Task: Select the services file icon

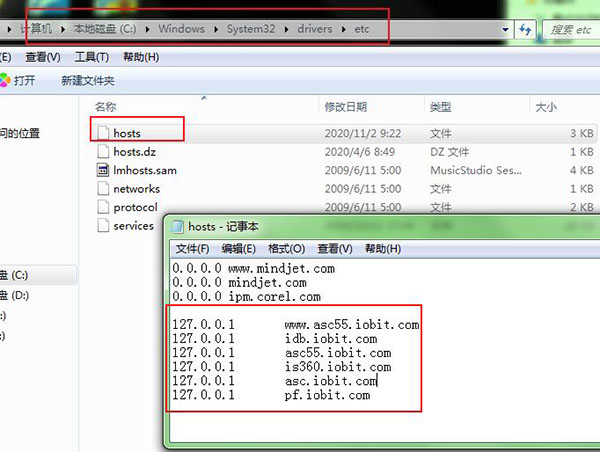Action: [x=103, y=225]
